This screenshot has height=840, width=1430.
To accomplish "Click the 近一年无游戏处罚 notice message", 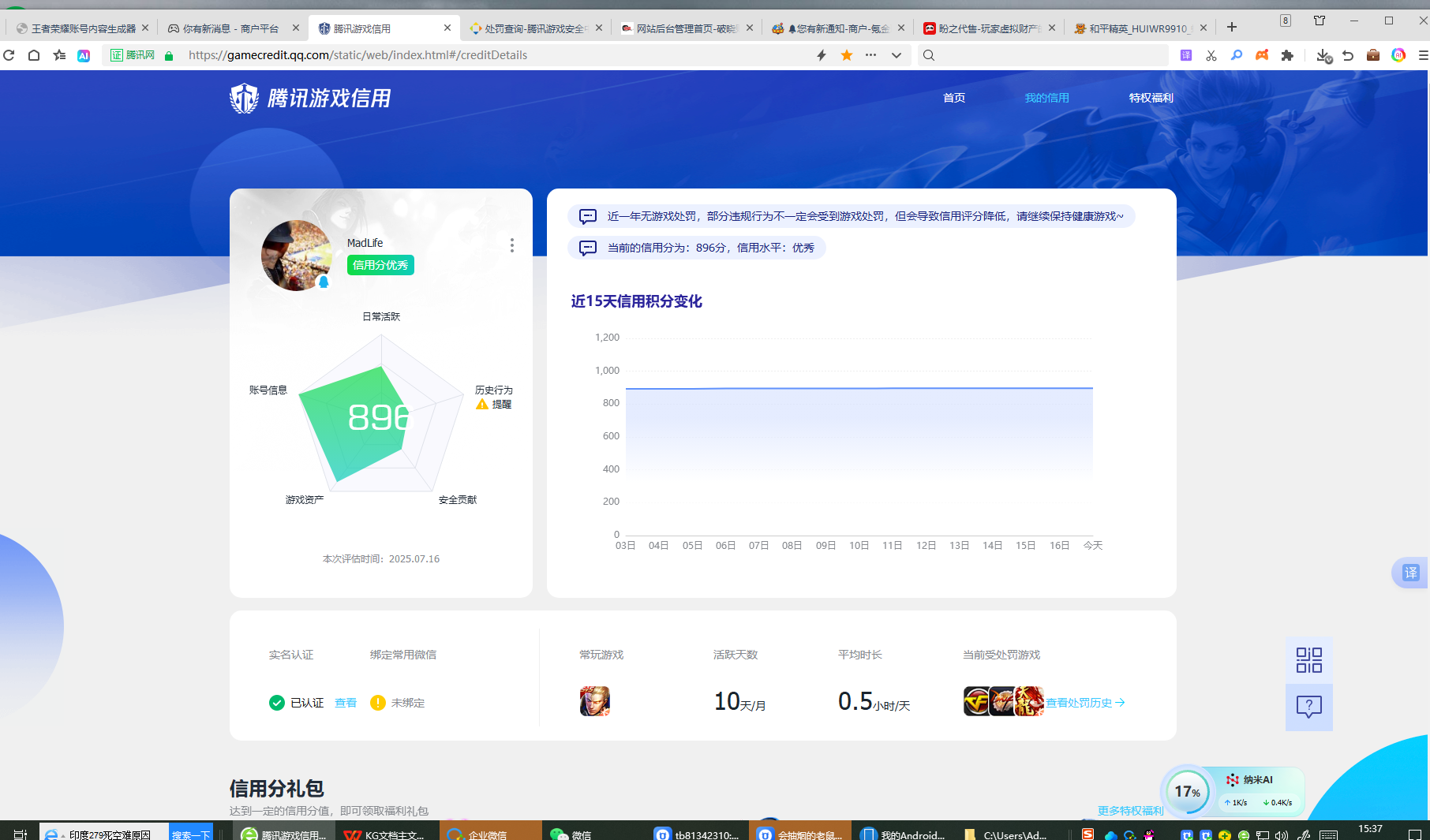I will point(851,216).
